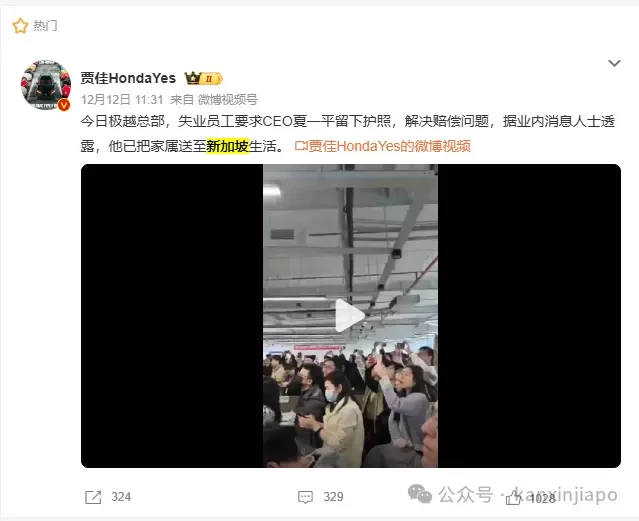The width and height of the screenshot is (639, 521).
Task: Click the 324 repost count
Action: click(x=121, y=497)
